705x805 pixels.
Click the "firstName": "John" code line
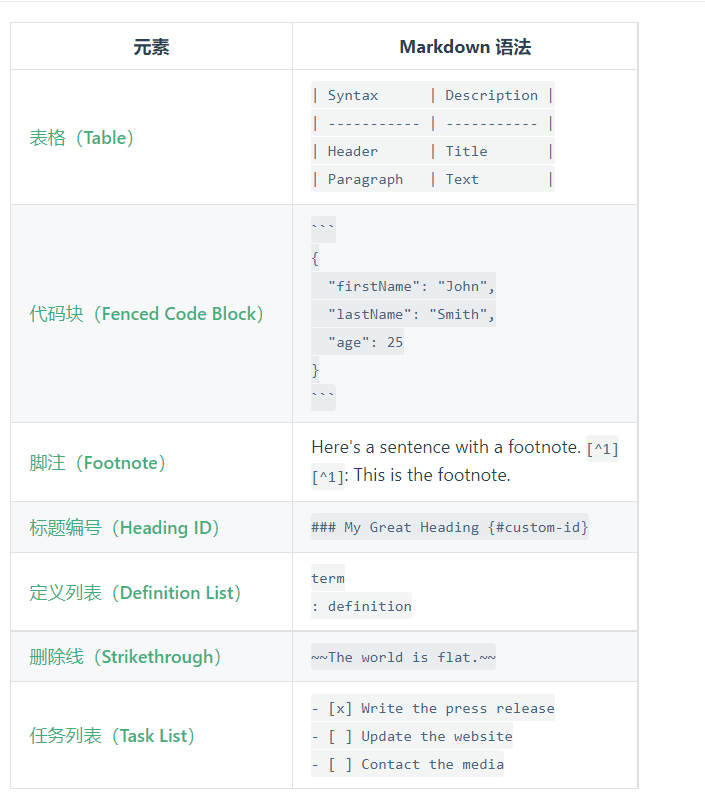(411, 286)
